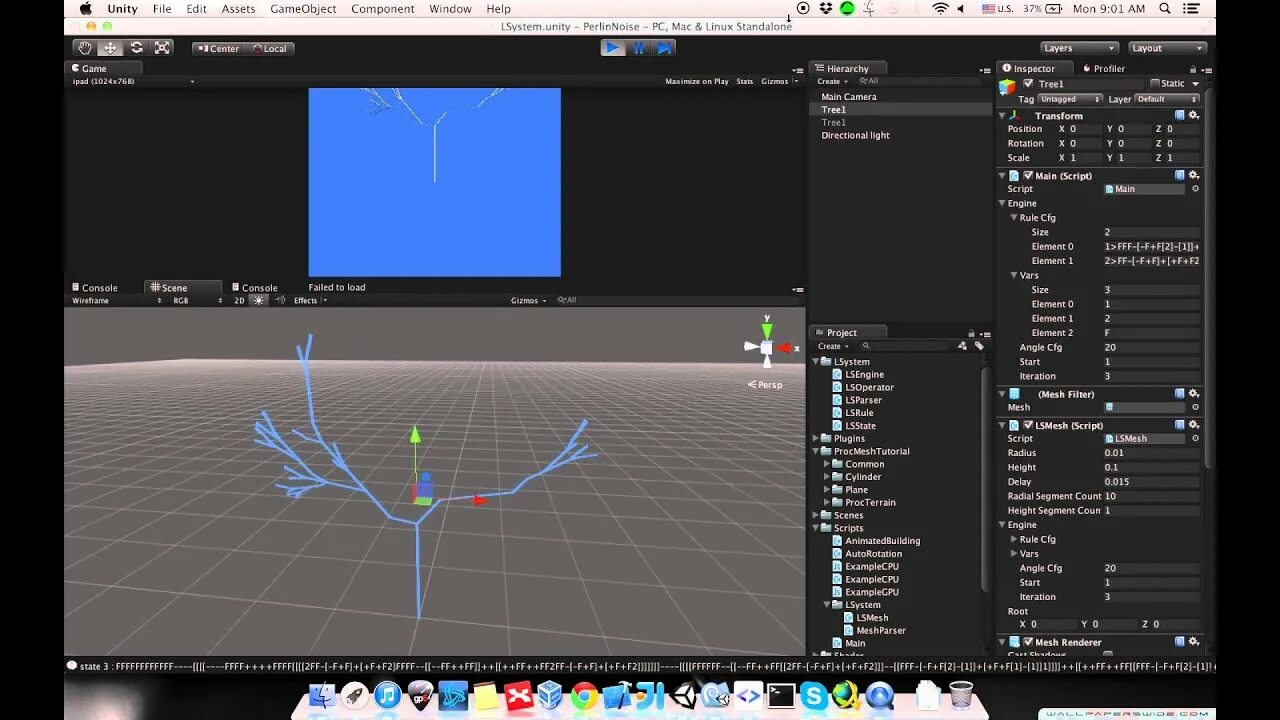This screenshot has width=1280, height=720.
Task: Toggle scene audio speaker icon
Action: (280, 300)
